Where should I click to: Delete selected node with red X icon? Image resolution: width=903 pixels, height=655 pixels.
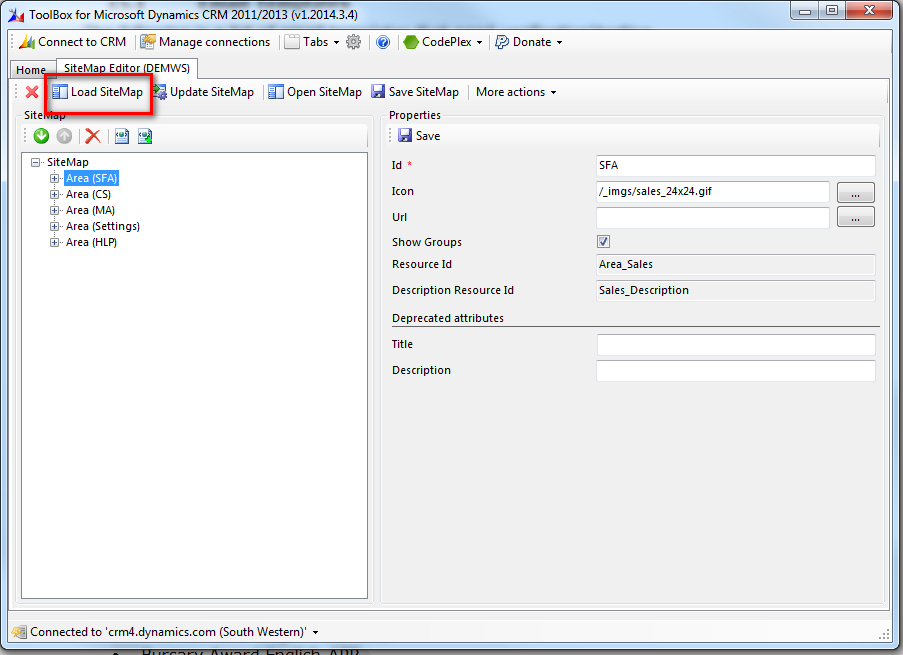coord(93,136)
